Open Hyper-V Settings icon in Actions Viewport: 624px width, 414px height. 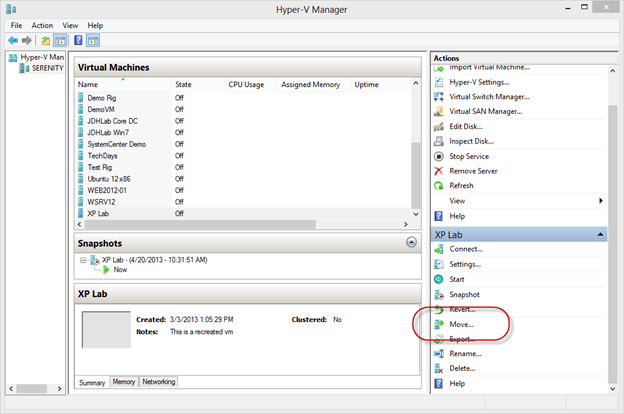(x=439, y=82)
